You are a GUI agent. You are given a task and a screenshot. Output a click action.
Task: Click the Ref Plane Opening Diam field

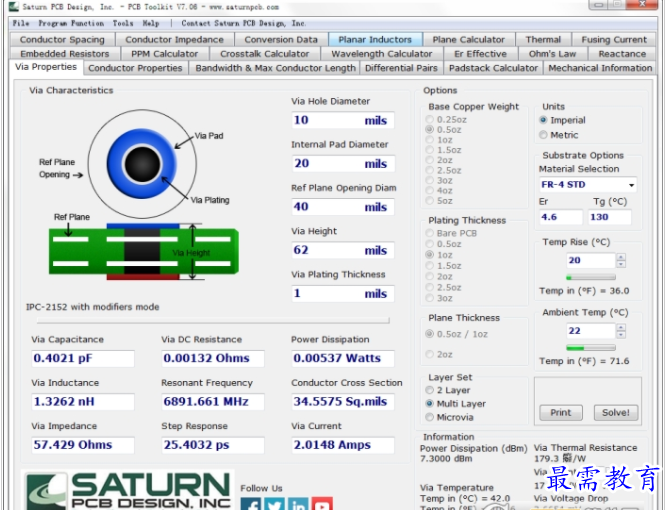click(x=343, y=207)
